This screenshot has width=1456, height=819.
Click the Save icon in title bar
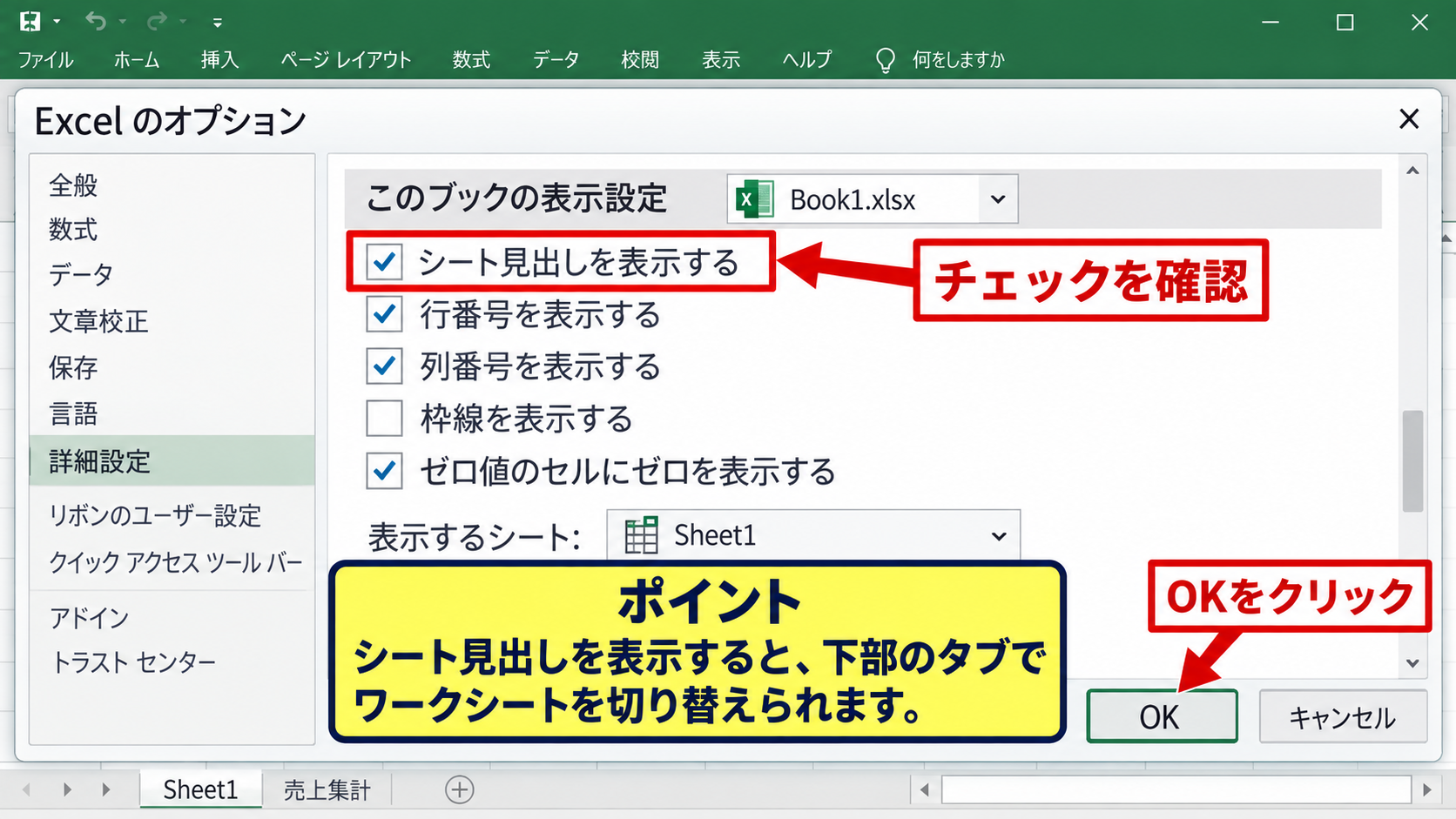[30, 21]
